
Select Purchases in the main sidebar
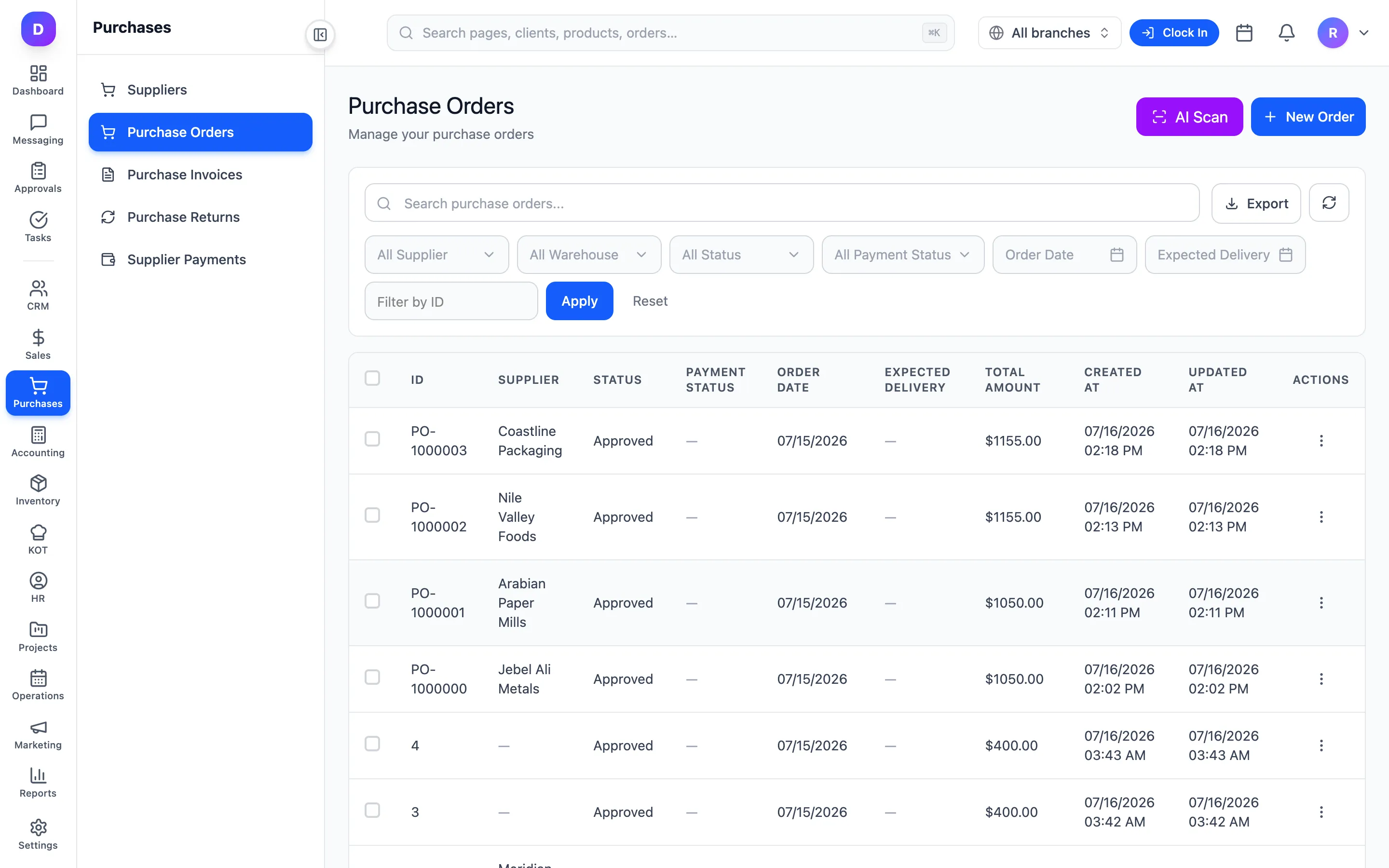click(38, 393)
